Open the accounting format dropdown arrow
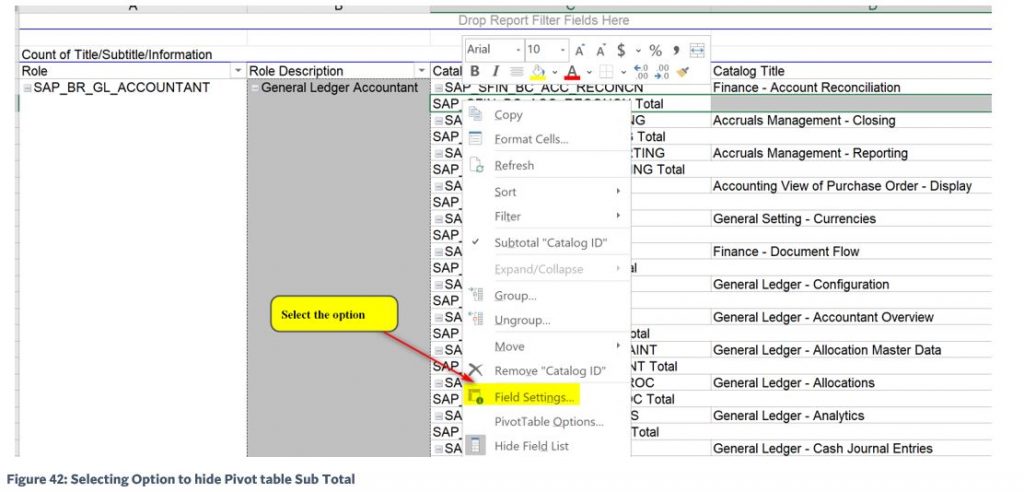The height and width of the screenshot is (492, 1024). pyautogui.click(x=638, y=50)
